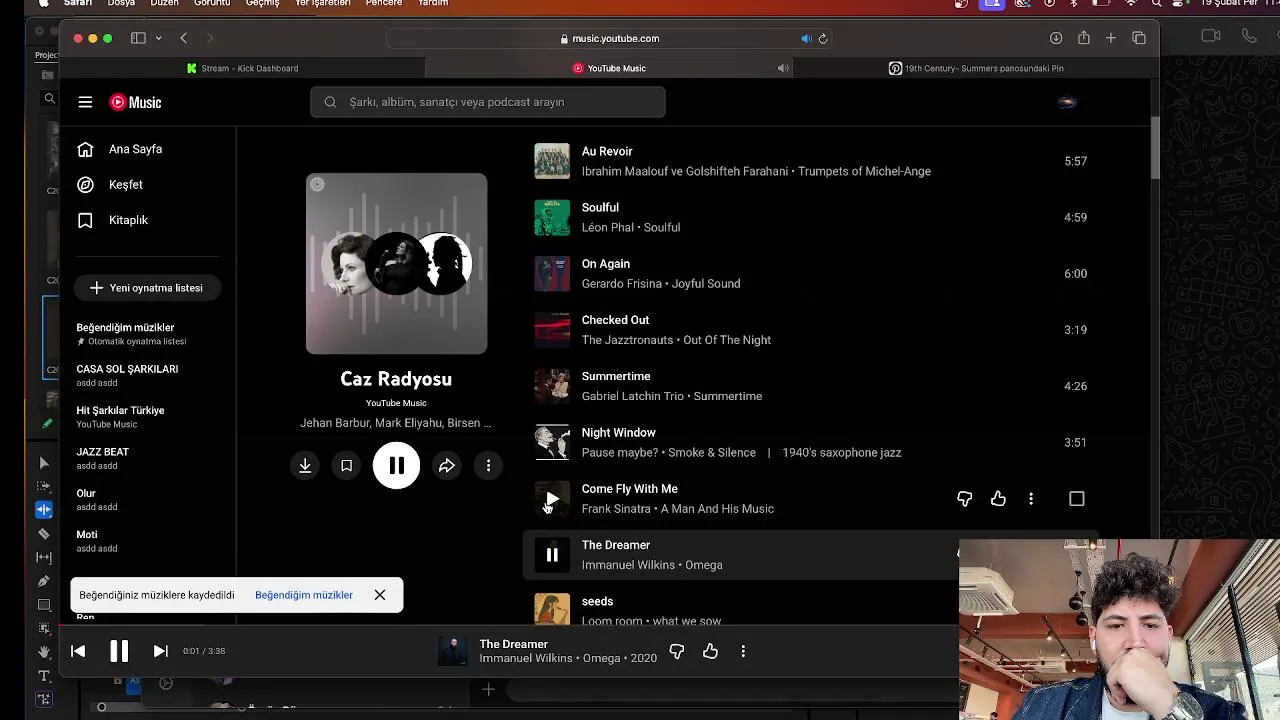Reload the page in Safari
1280x720 pixels.
point(823,38)
